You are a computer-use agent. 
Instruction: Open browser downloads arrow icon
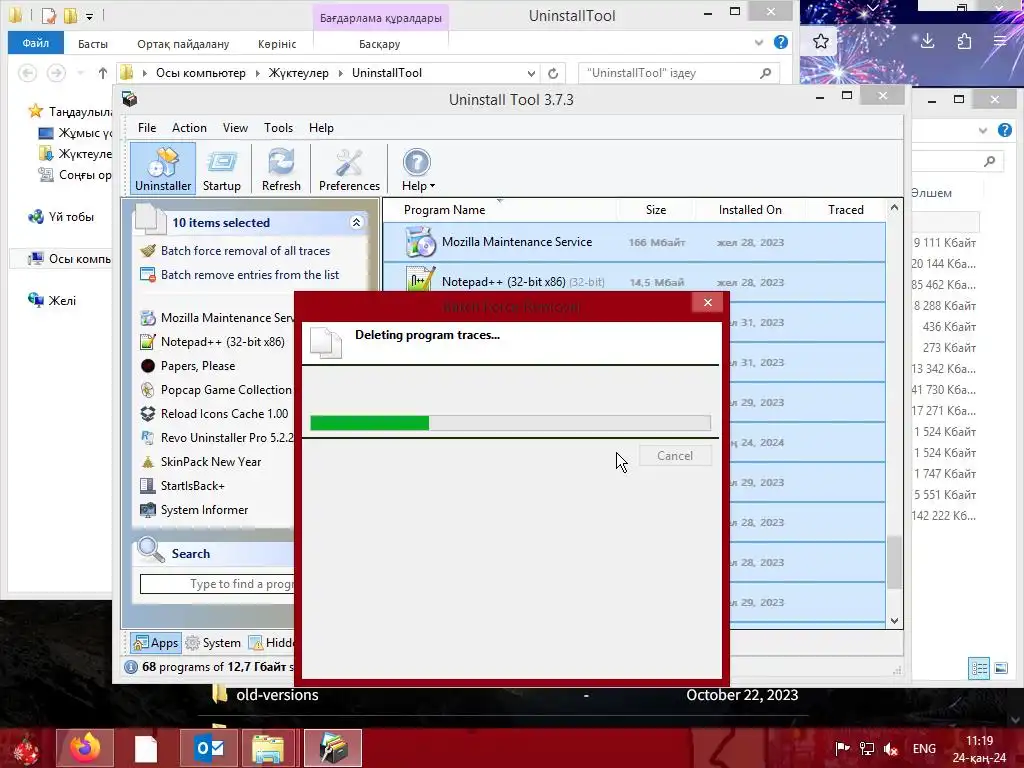coord(927,41)
